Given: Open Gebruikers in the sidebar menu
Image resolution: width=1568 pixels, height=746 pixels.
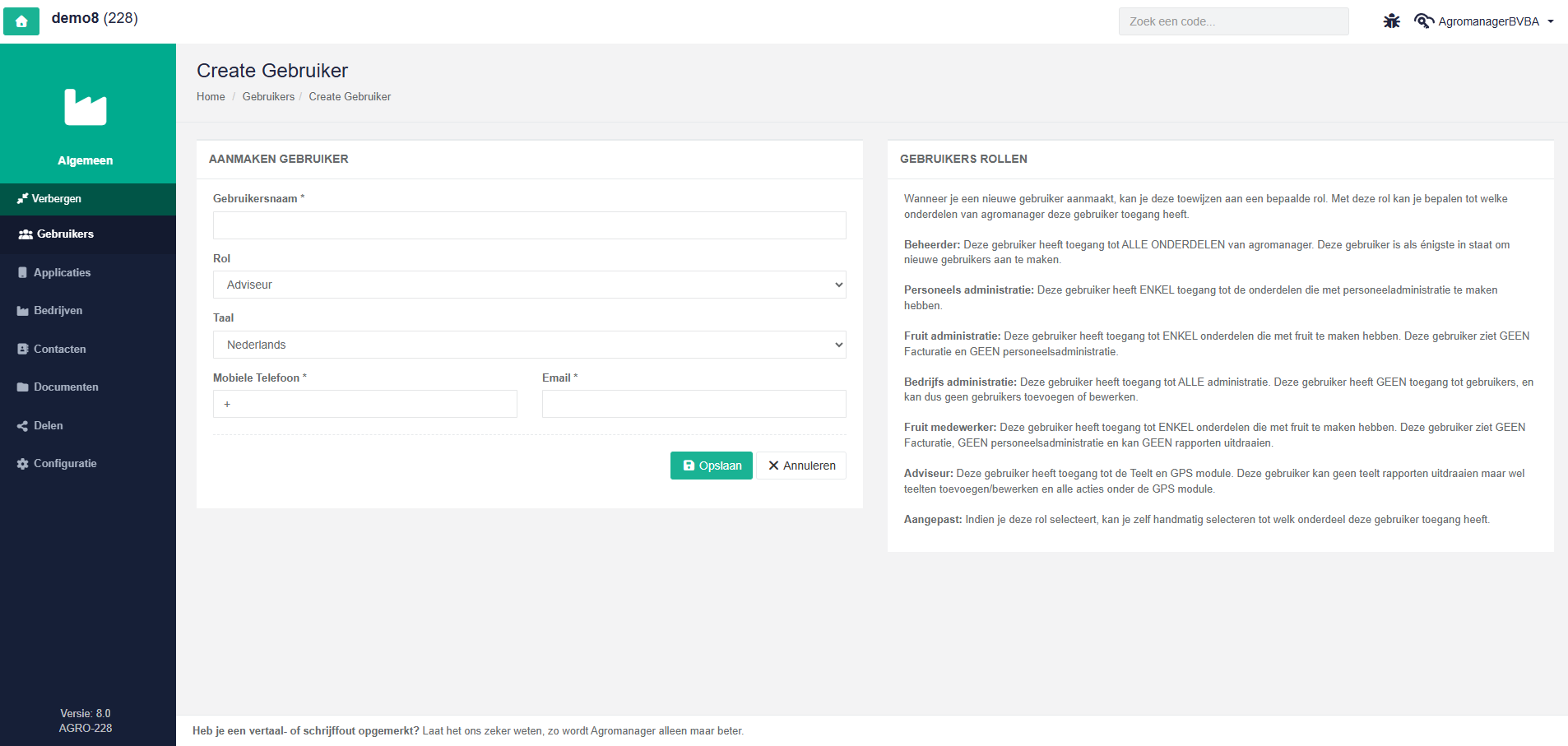Looking at the screenshot, I should [x=88, y=234].
